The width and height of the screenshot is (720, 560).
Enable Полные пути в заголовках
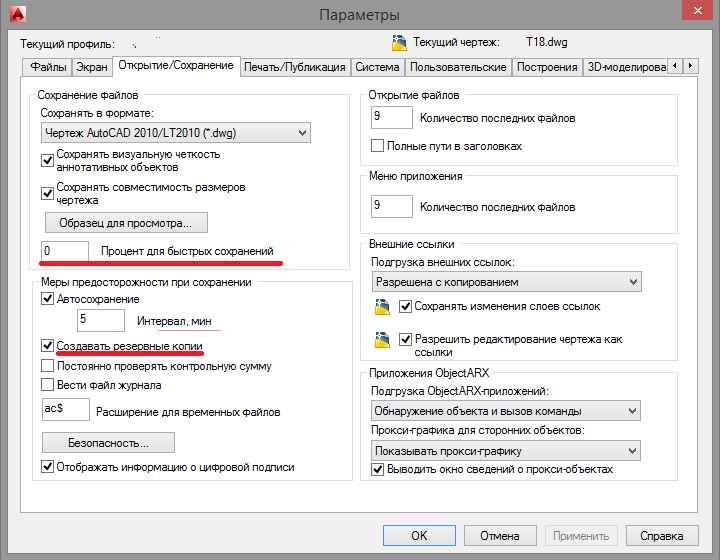click(377, 146)
